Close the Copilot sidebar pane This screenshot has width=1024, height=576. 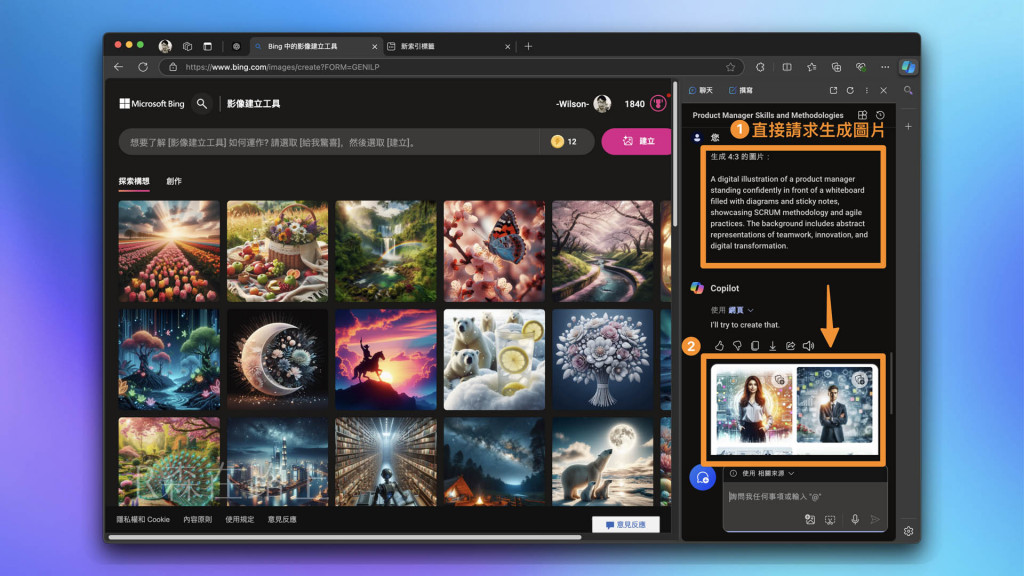click(x=884, y=90)
